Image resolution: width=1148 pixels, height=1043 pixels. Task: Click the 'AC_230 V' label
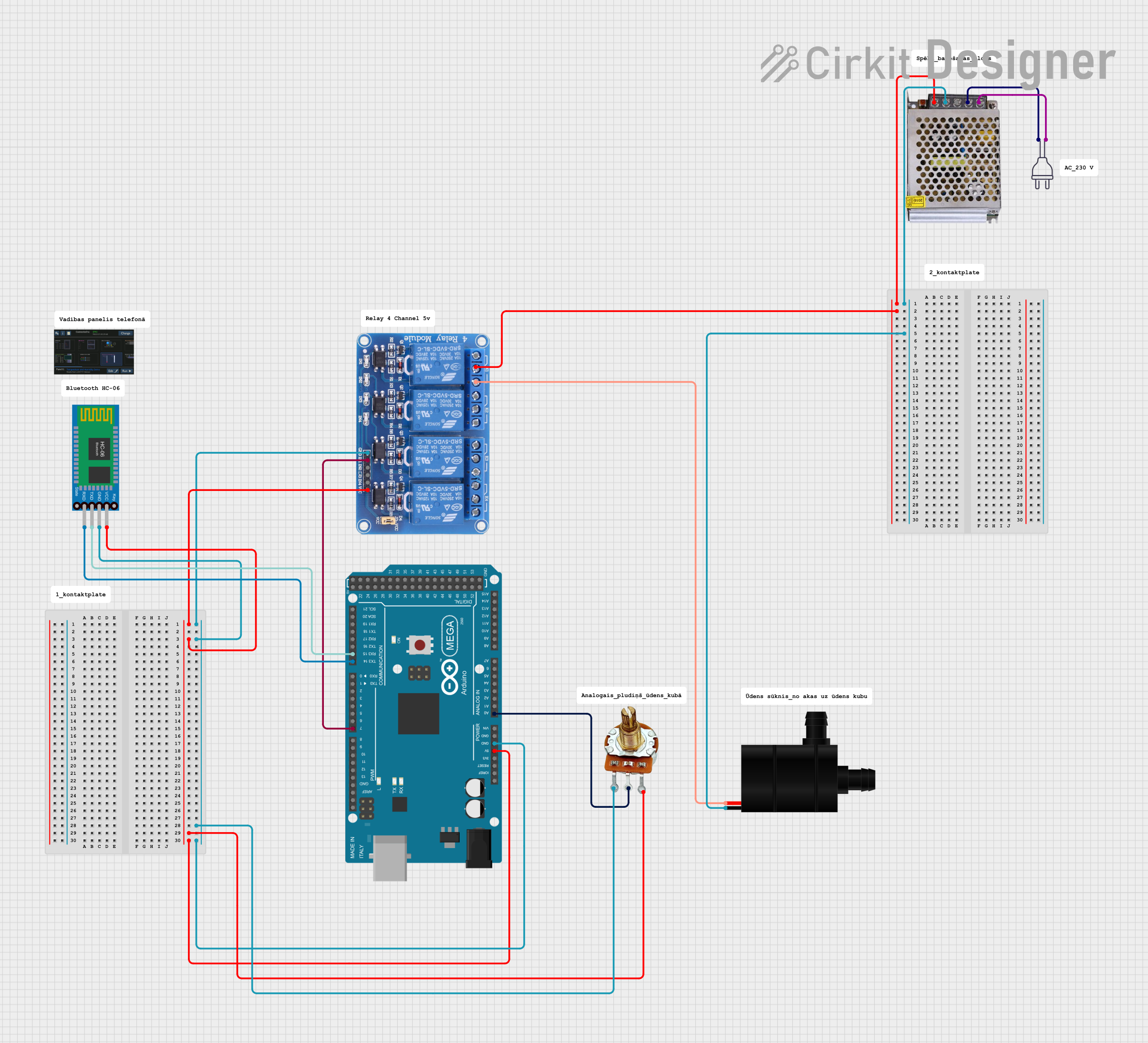point(1078,168)
